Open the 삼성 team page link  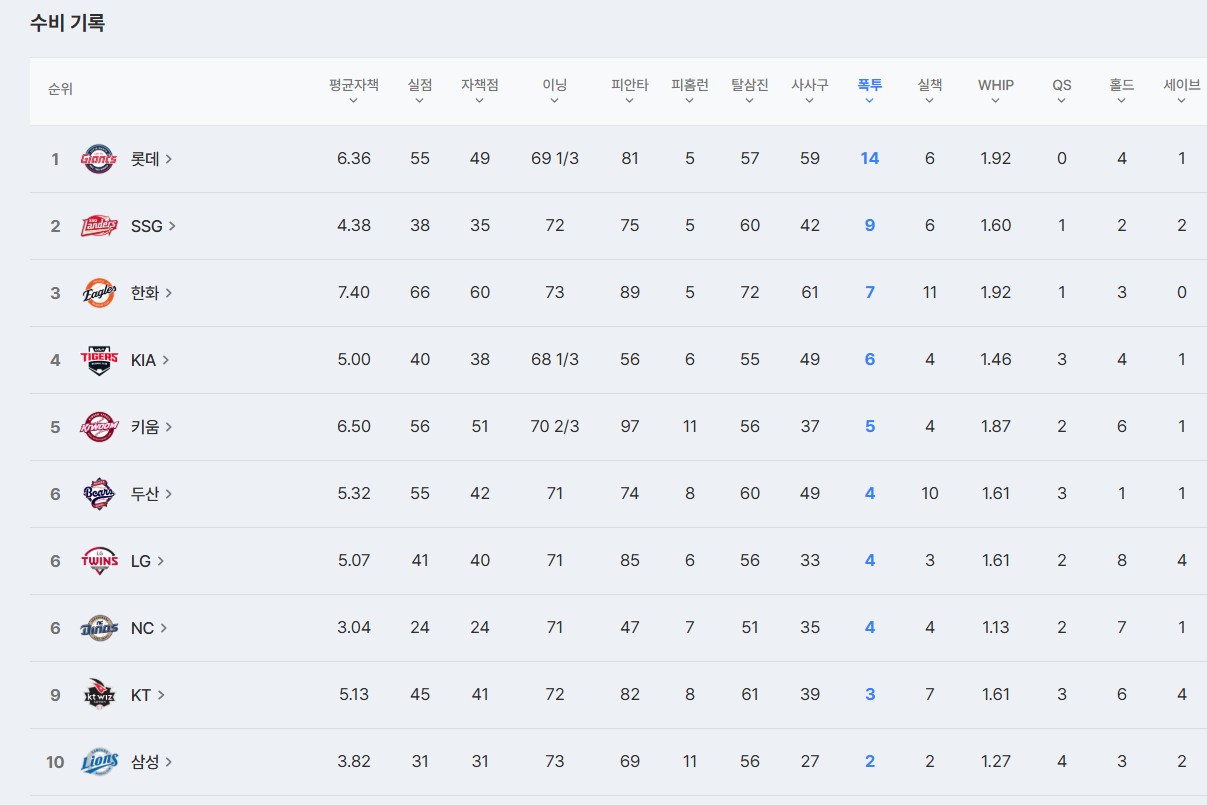tap(151, 762)
